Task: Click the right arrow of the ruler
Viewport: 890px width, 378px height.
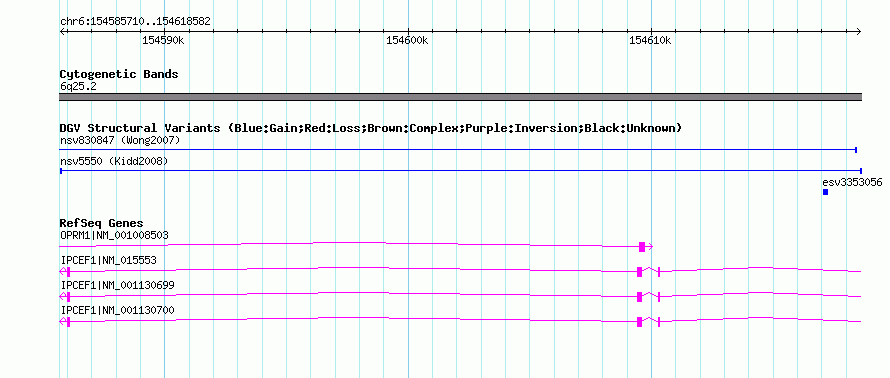Action: coord(858,31)
